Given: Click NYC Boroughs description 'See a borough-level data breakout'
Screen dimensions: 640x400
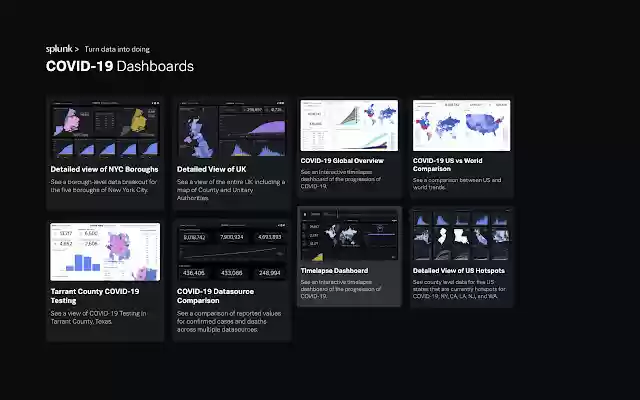Looking at the screenshot, I should [x=104, y=186].
